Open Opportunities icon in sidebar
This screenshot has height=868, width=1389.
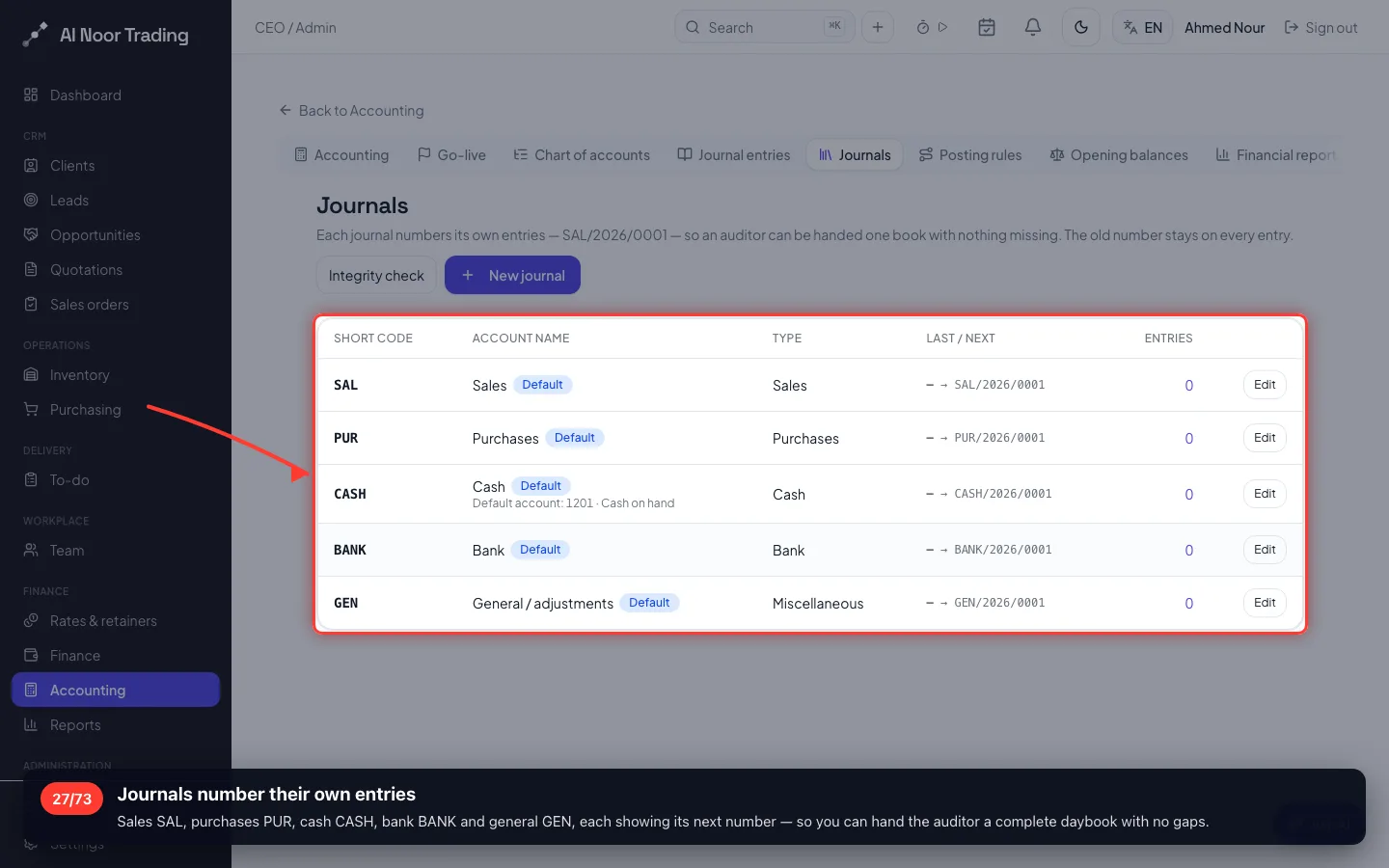(x=31, y=234)
